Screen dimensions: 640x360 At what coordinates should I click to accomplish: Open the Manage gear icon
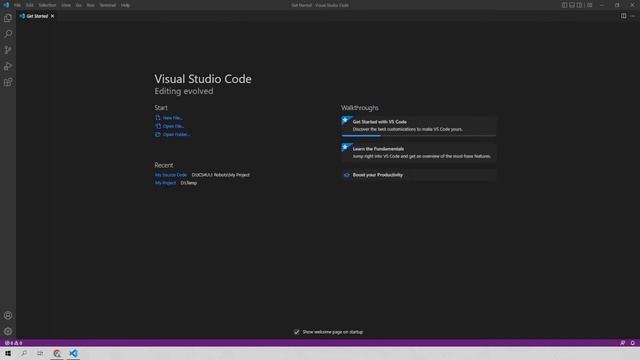click(8, 331)
